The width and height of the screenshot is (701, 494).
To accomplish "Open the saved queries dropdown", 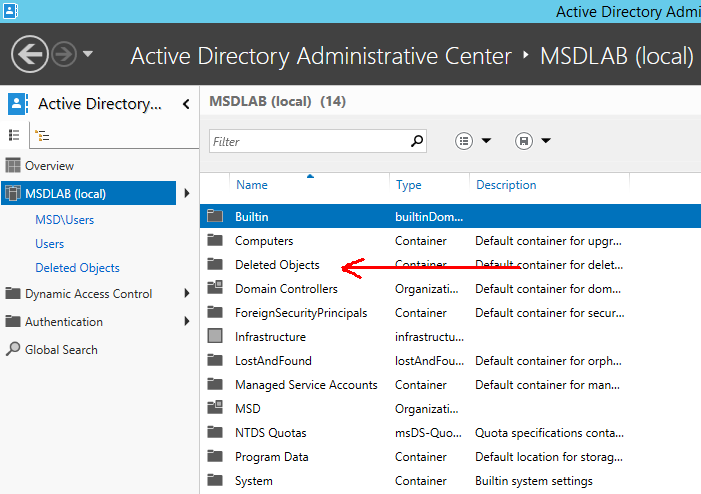I will pyautogui.click(x=533, y=141).
